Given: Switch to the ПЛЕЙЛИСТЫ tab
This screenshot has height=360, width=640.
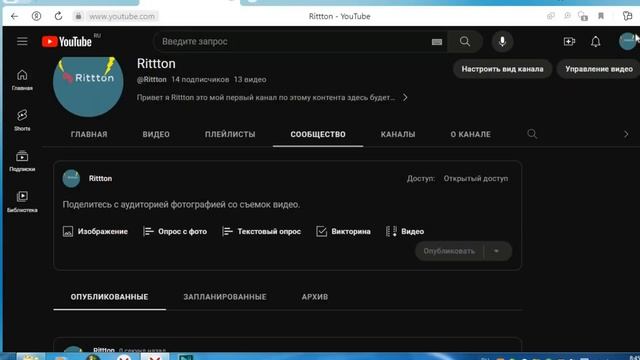Looking at the screenshot, I should 230,134.
